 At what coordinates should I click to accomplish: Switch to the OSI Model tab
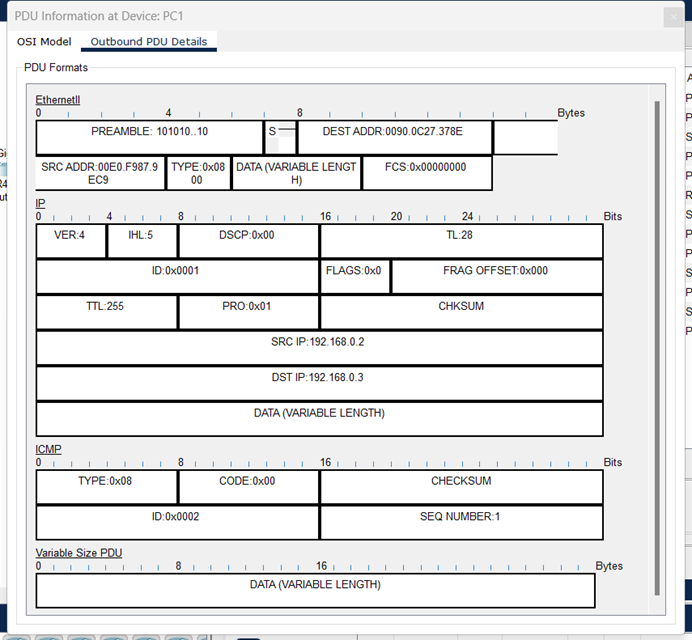pos(44,41)
